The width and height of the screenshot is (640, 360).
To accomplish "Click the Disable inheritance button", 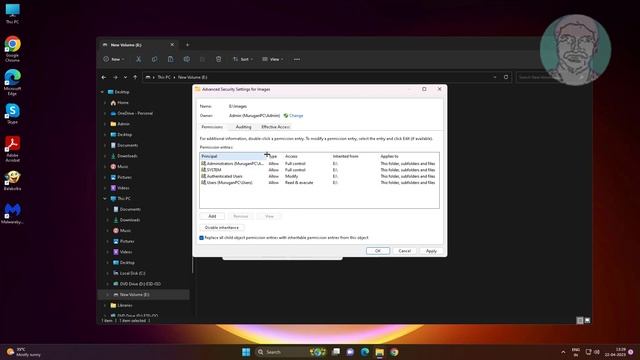I will [x=222, y=227].
